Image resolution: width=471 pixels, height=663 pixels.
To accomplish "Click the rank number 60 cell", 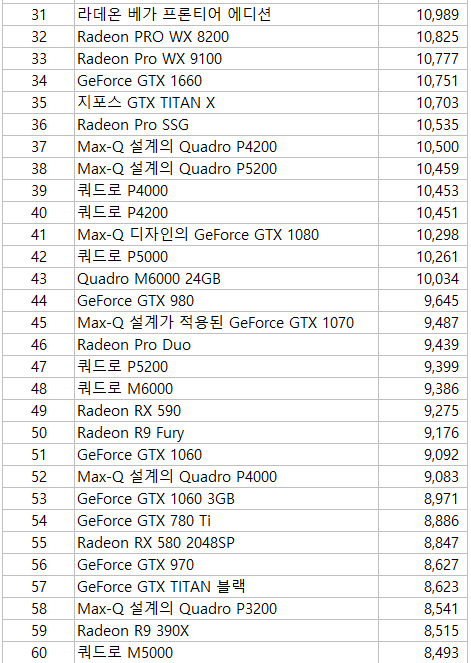I will [38, 652].
